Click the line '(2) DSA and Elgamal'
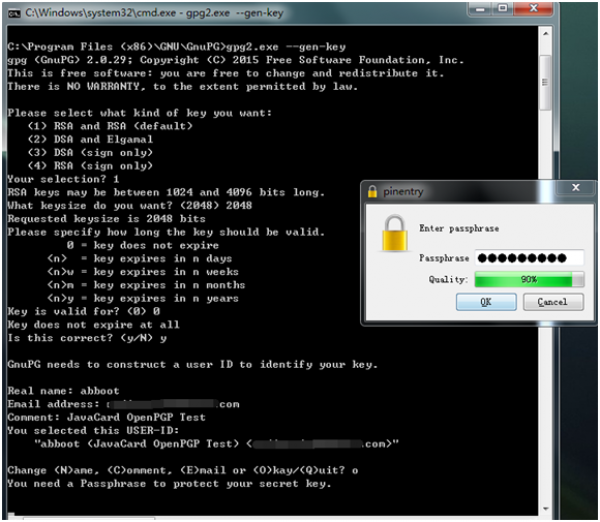600x522 pixels. [x=90, y=139]
